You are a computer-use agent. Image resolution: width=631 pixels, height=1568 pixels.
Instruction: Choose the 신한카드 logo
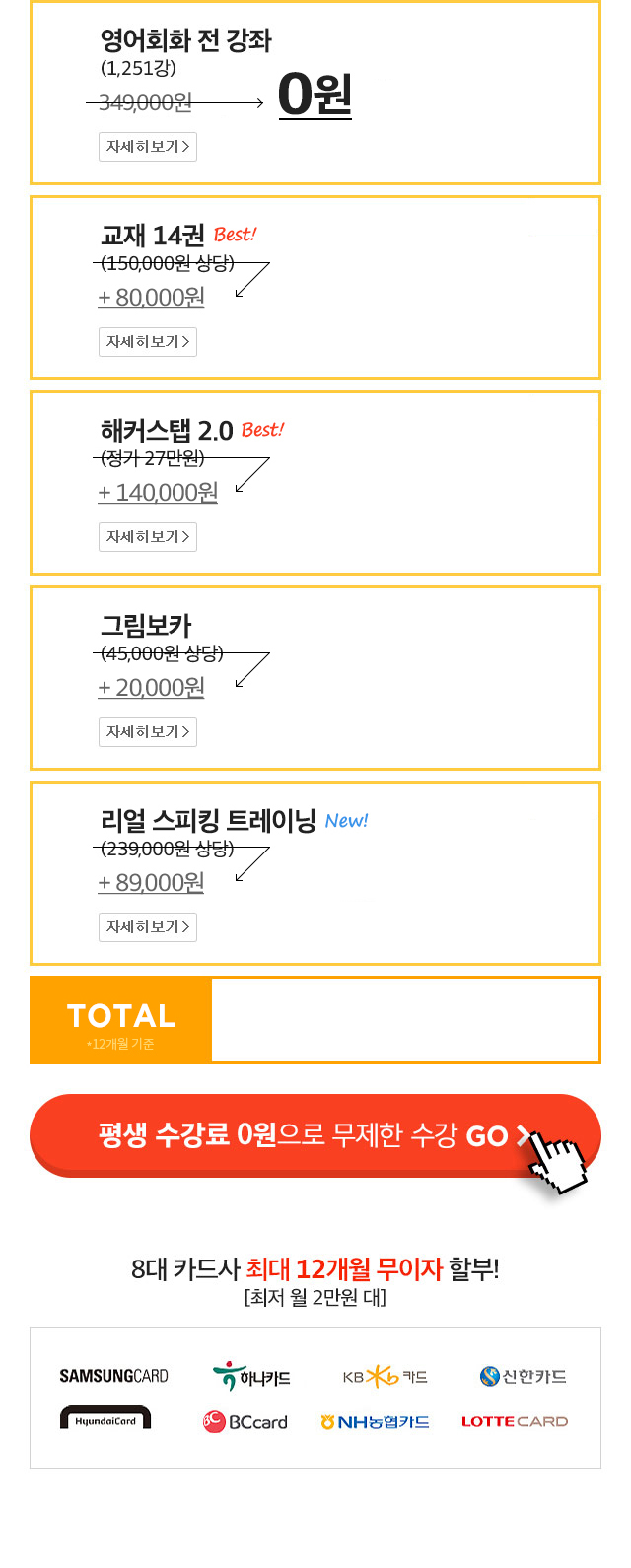(x=524, y=1376)
